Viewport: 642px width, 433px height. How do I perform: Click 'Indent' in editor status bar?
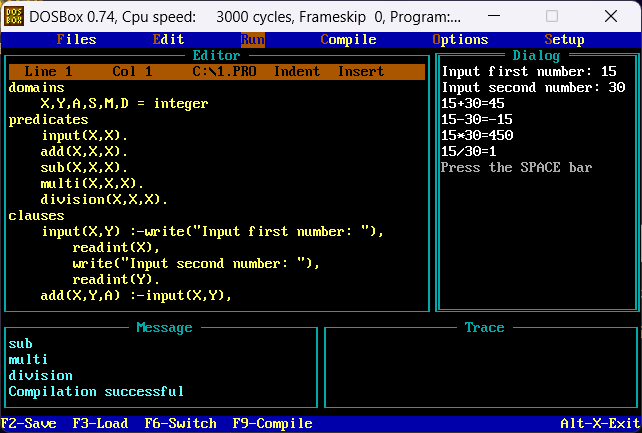coord(297,72)
